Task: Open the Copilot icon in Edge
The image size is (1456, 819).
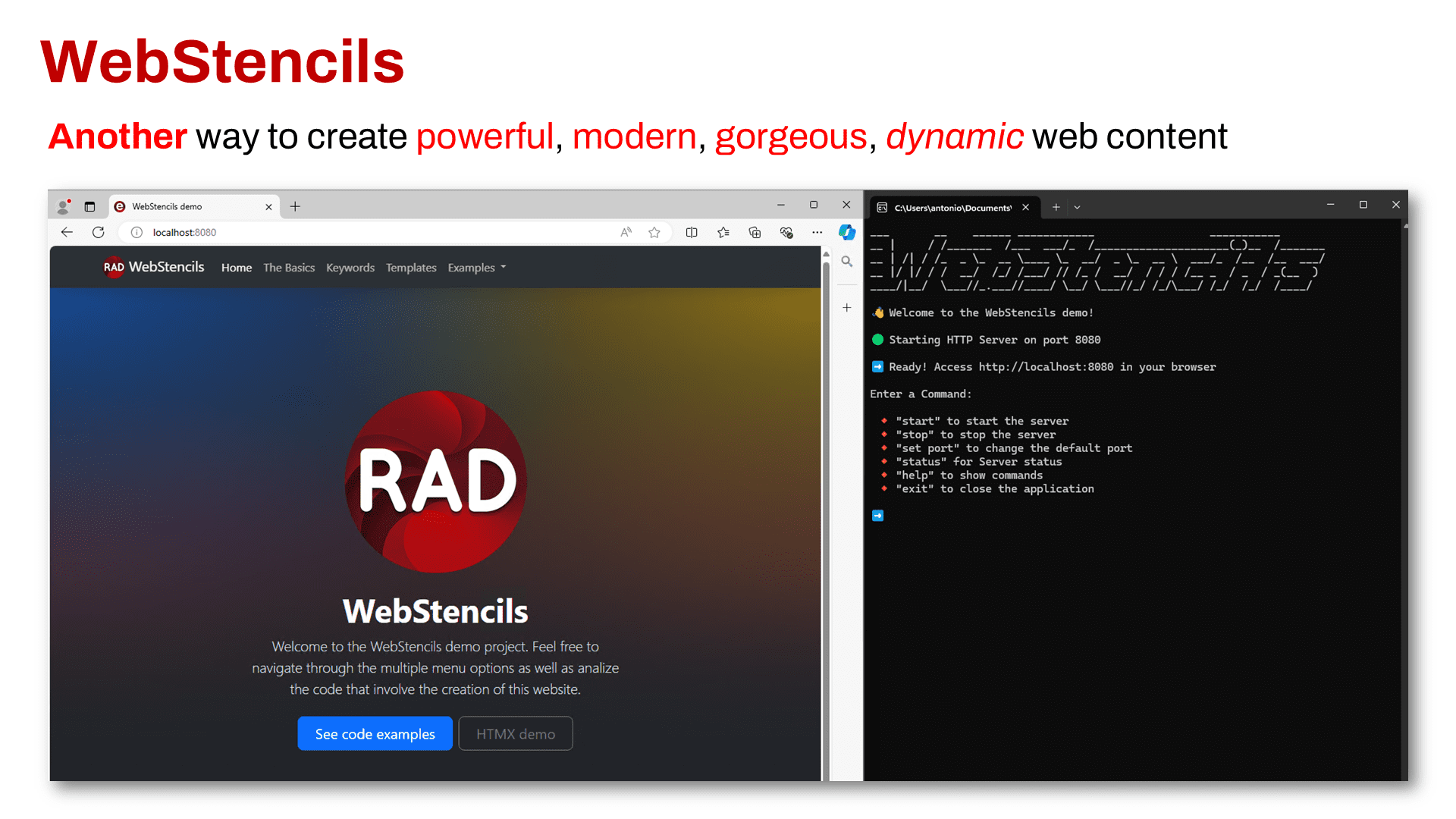Action: click(847, 232)
